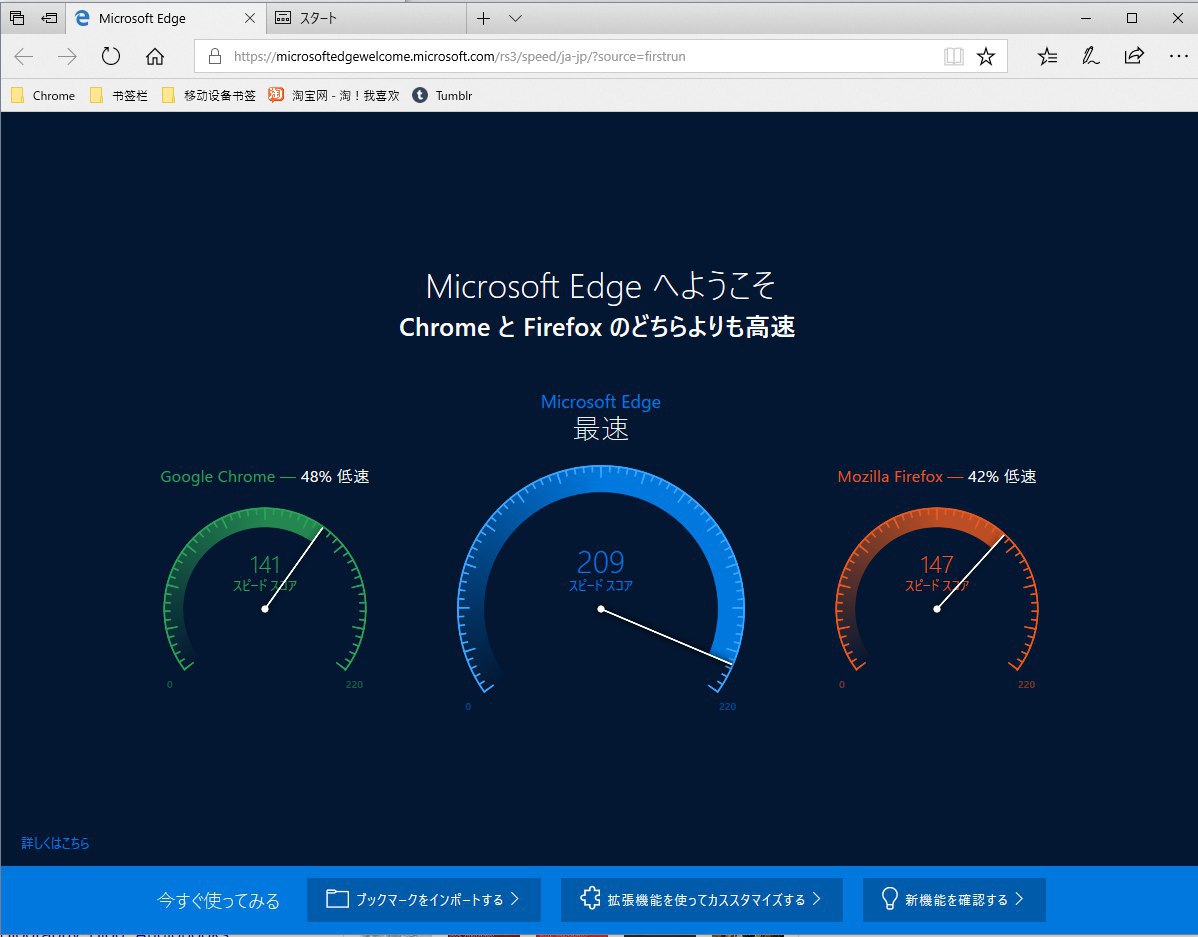Open the Tumblr bookmark
Image resolution: width=1198 pixels, height=937 pixels.
tap(443, 96)
